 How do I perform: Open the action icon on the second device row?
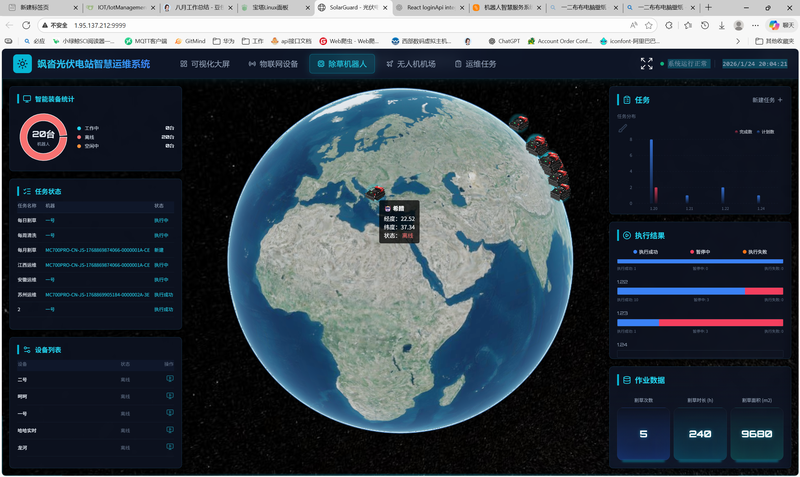click(170, 396)
